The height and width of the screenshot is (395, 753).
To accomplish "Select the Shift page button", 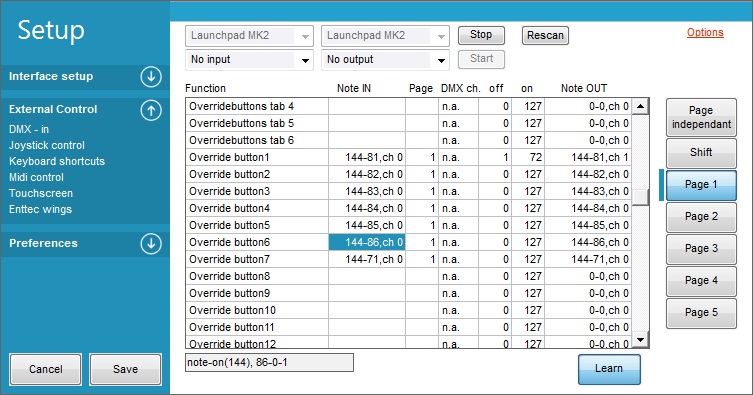I will click(x=701, y=153).
